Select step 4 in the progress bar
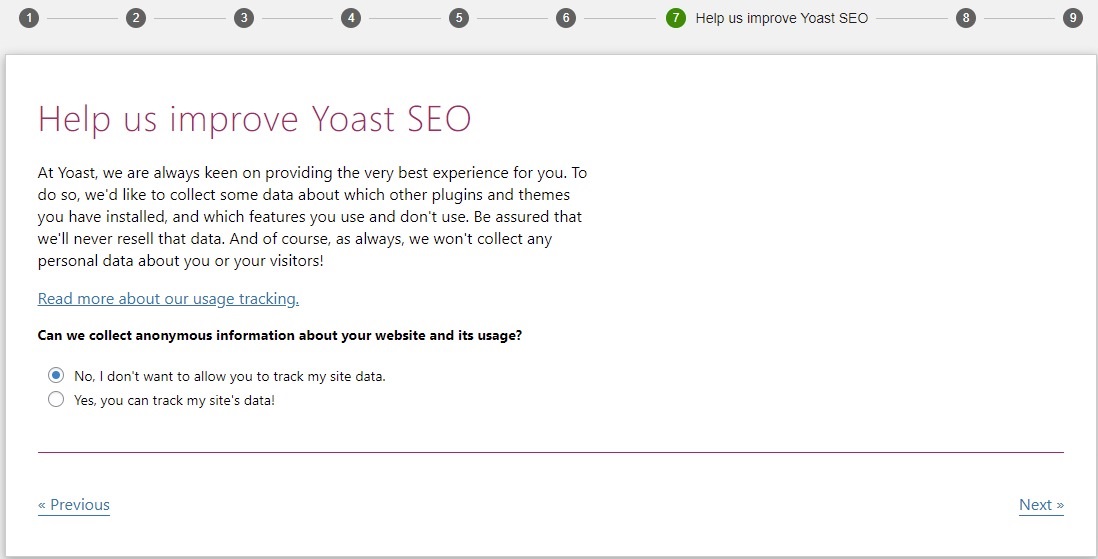This screenshot has height=559, width=1098. 351,18
